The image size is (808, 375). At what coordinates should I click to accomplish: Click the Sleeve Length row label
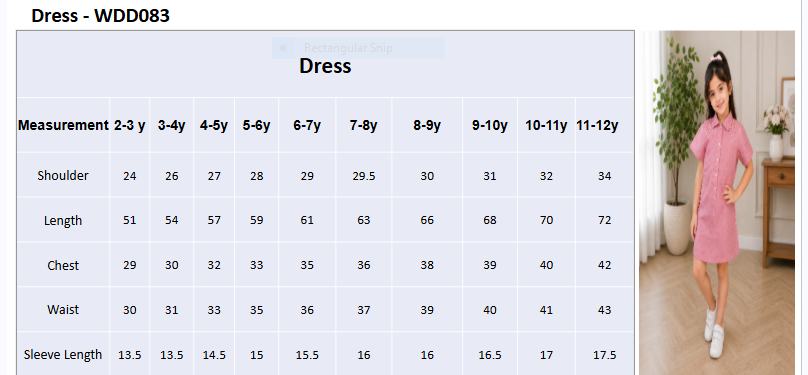(63, 354)
